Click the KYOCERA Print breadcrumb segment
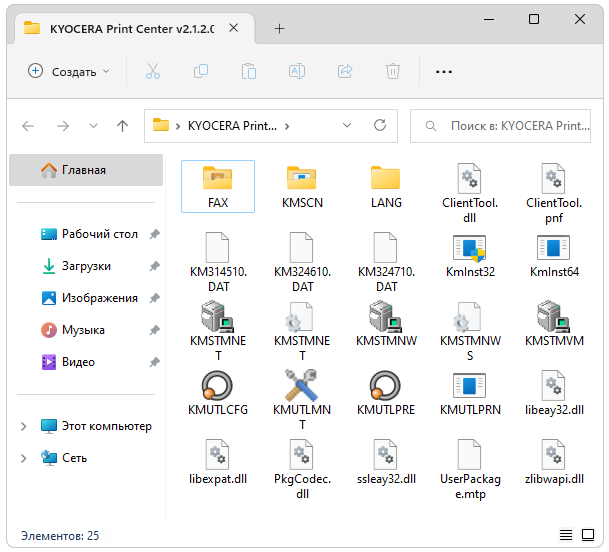Viewport: 609px width, 552px height. point(232,126)
